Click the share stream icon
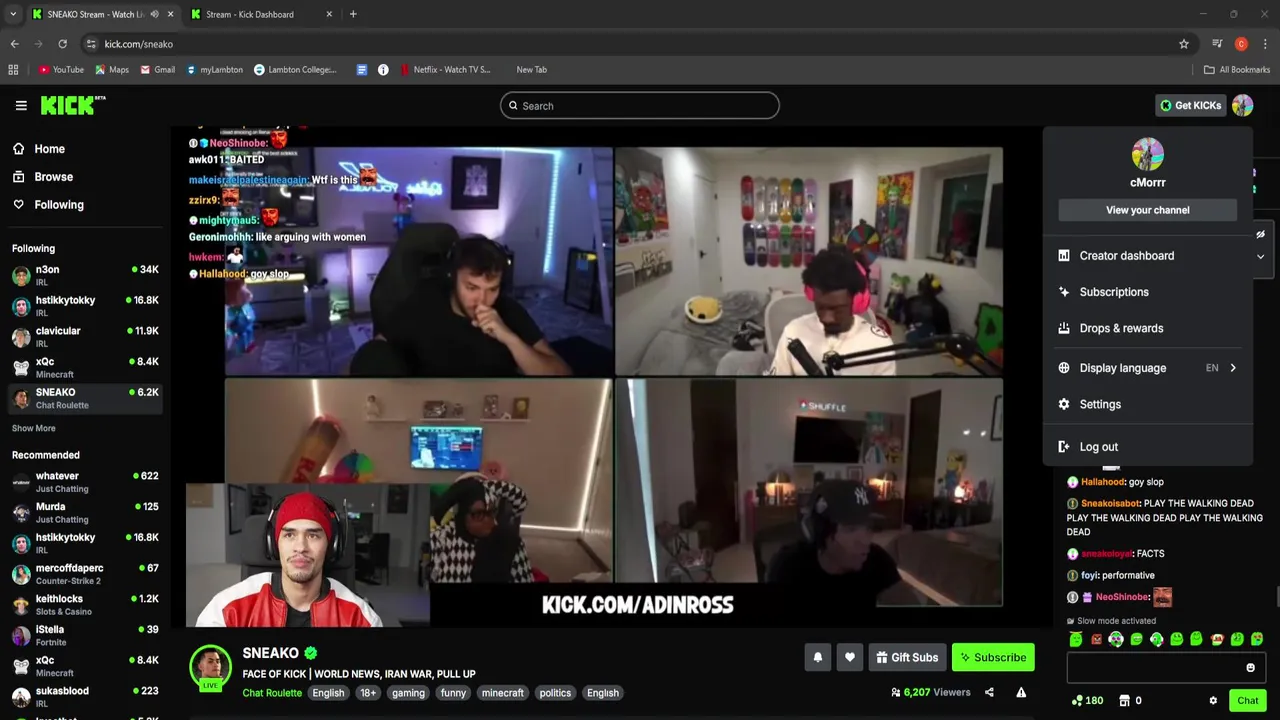This screenshot has width=1280, height=720. point(989,692)
